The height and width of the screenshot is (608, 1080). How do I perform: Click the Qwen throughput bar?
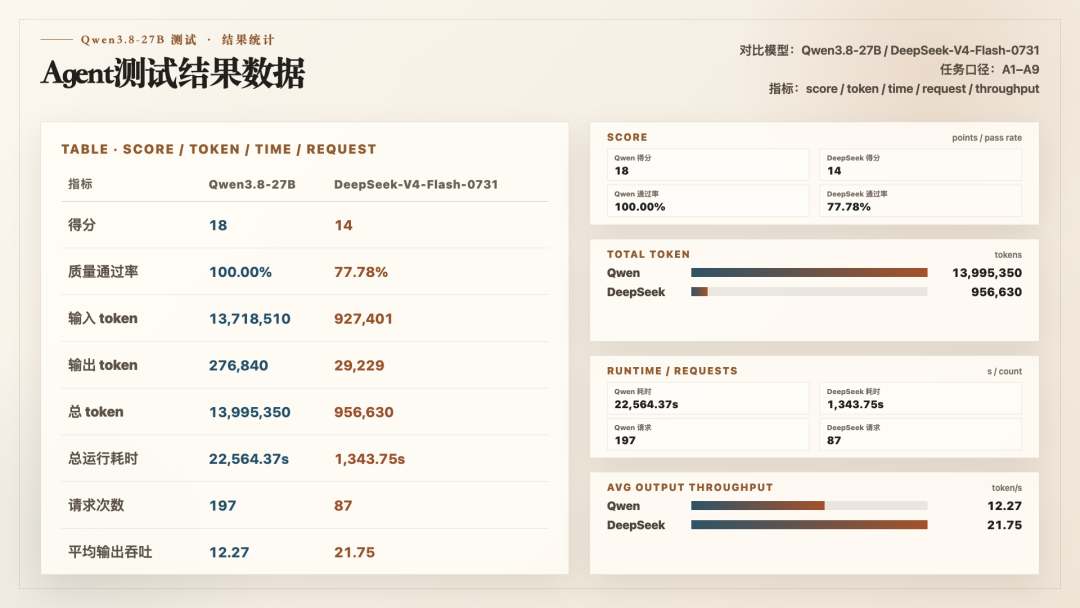pyautogui.click(x=809, y=505)
